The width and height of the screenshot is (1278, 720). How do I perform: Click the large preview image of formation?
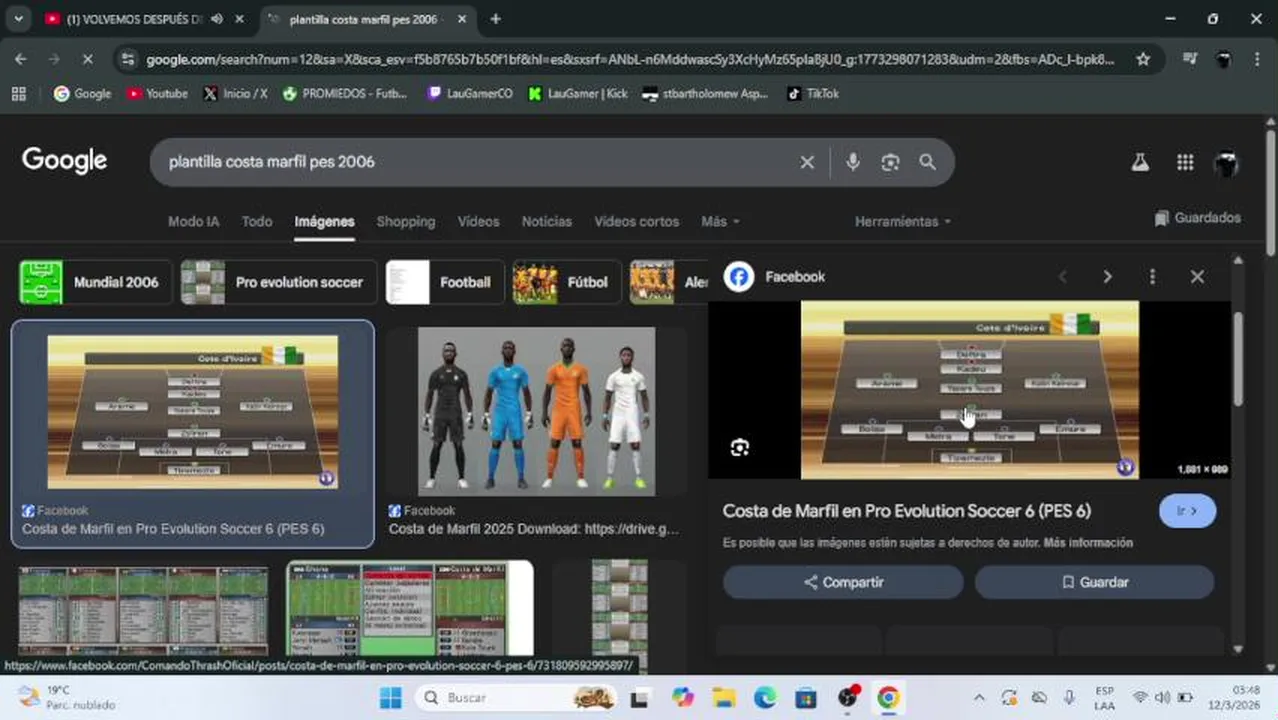tap(970, 390)
